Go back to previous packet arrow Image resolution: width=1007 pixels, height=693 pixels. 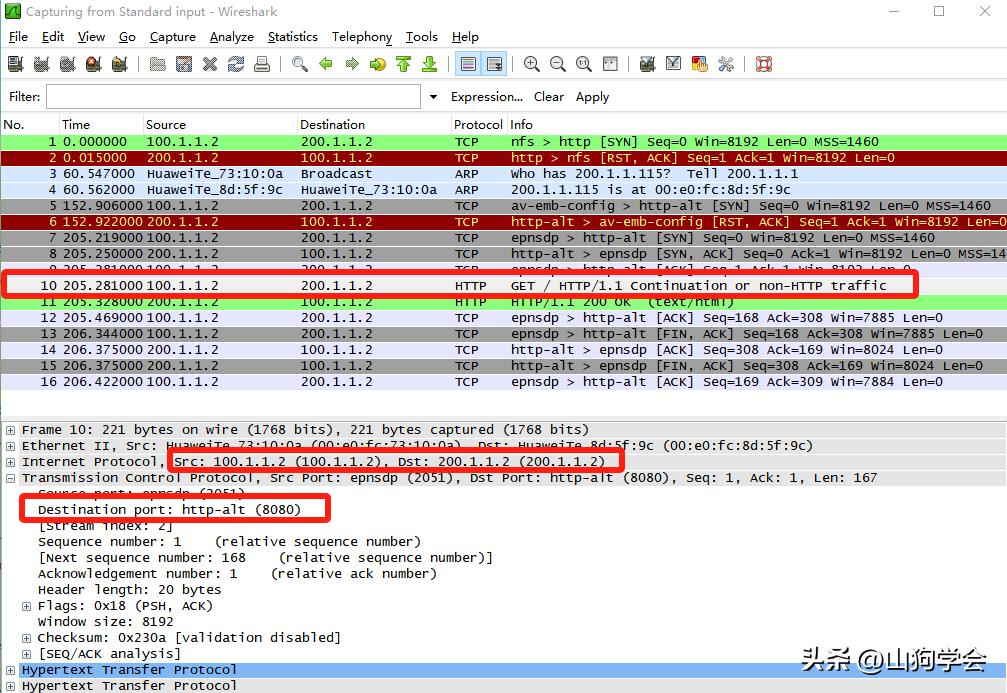click(x=326, y=64)
